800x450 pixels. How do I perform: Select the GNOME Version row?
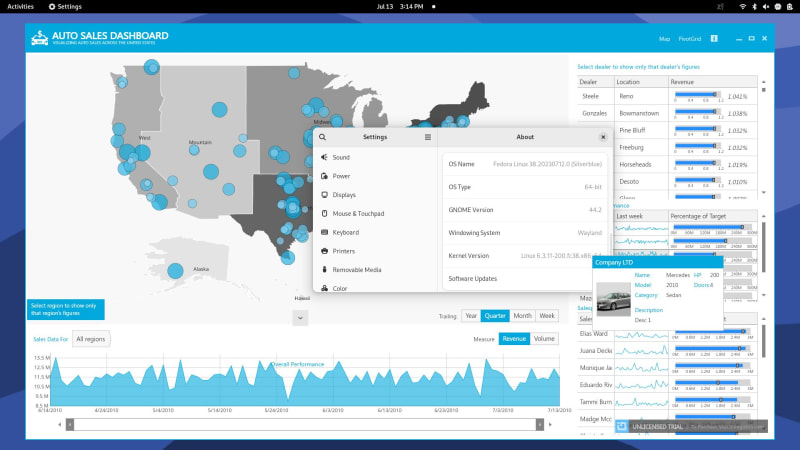coord(525,210)
